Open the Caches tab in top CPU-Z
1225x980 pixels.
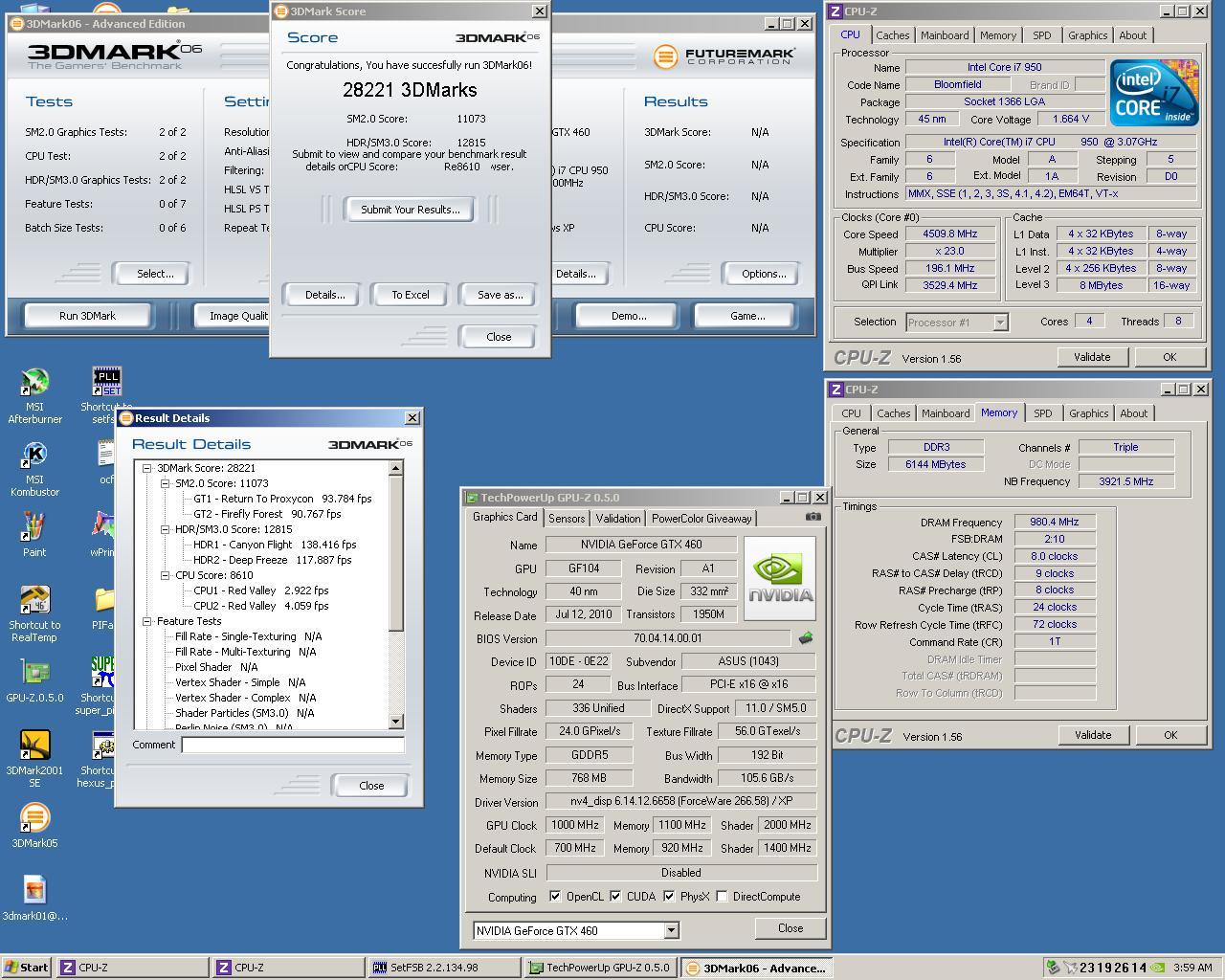[892, 35]
